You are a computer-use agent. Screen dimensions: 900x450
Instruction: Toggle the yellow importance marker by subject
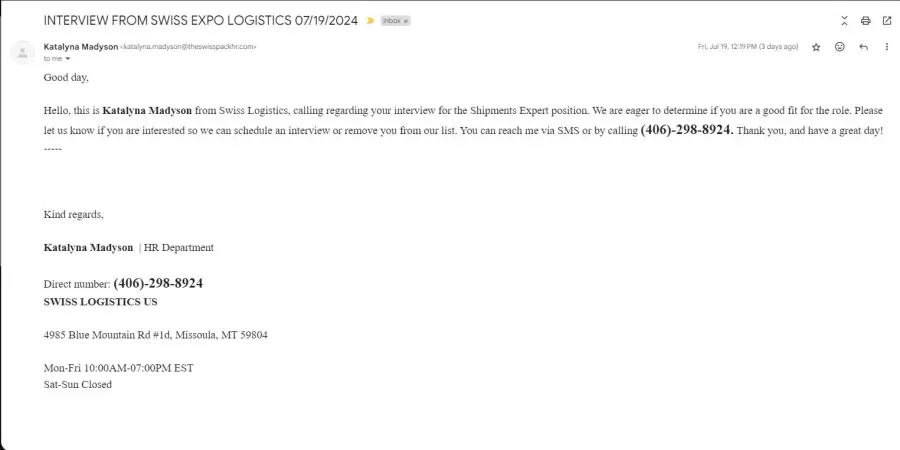point(370,21)
